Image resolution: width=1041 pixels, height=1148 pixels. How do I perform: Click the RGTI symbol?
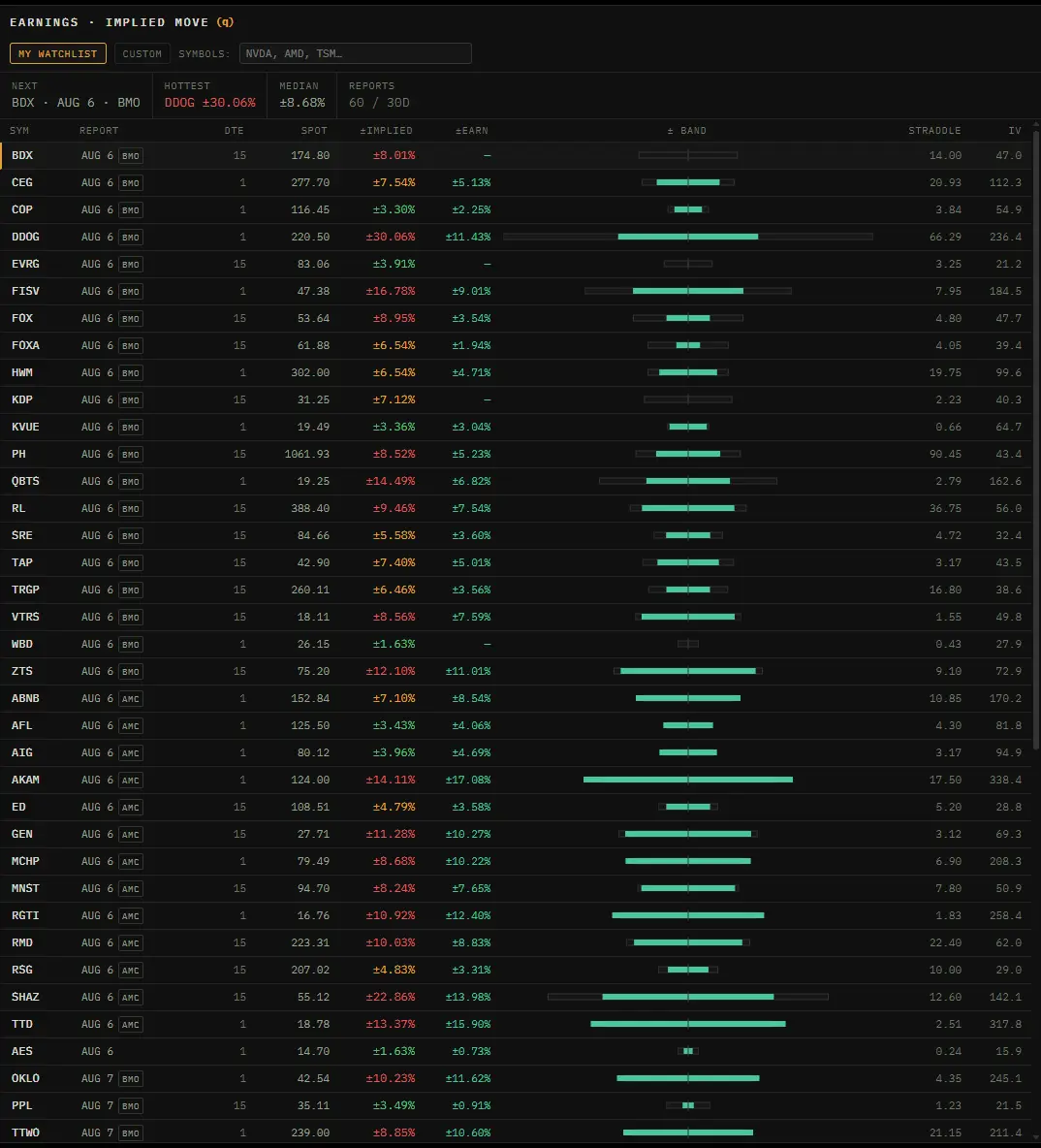(x=25, y=915)
